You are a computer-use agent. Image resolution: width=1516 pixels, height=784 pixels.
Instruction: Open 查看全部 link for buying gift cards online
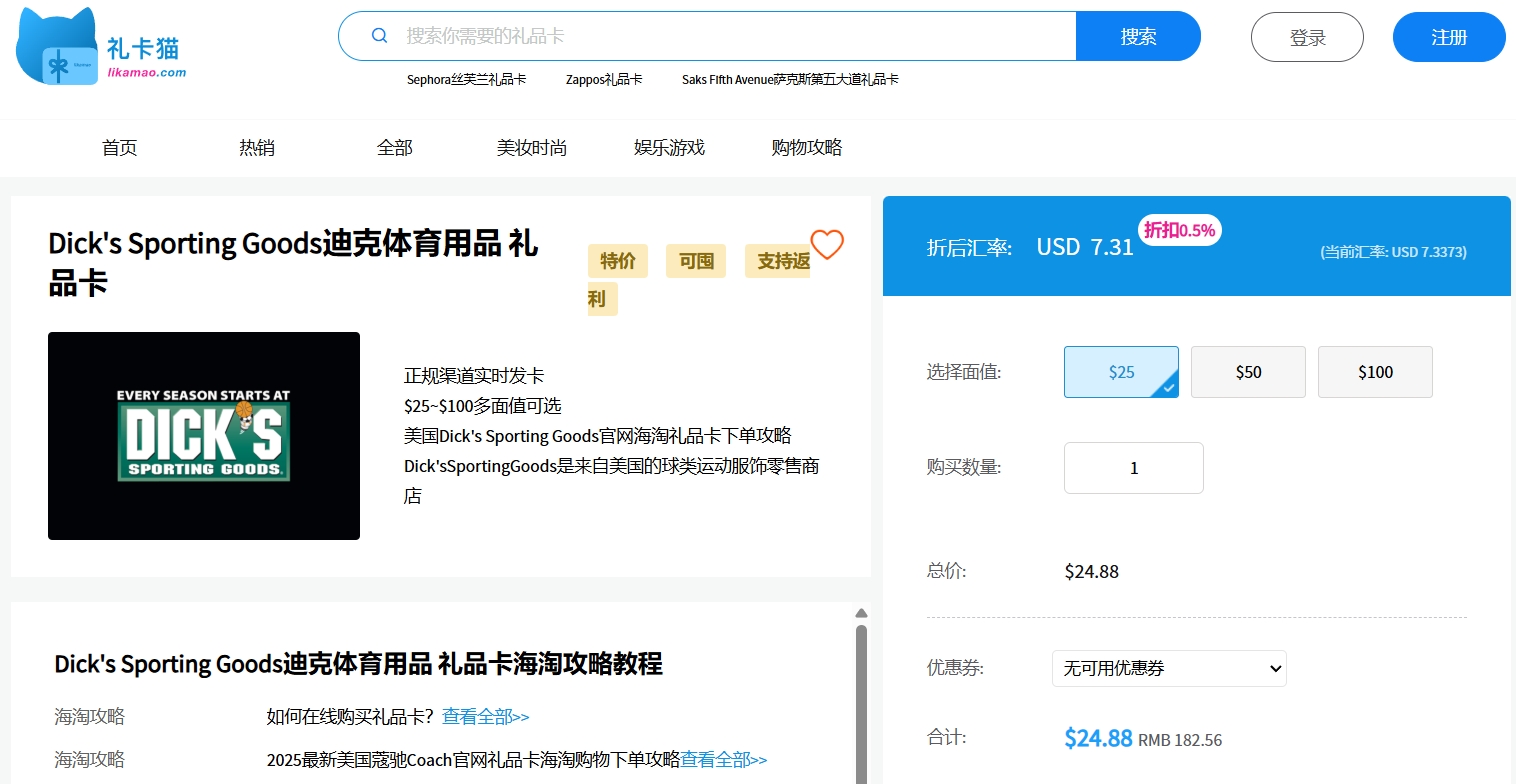pyautogui.click(x=486, y=717)
